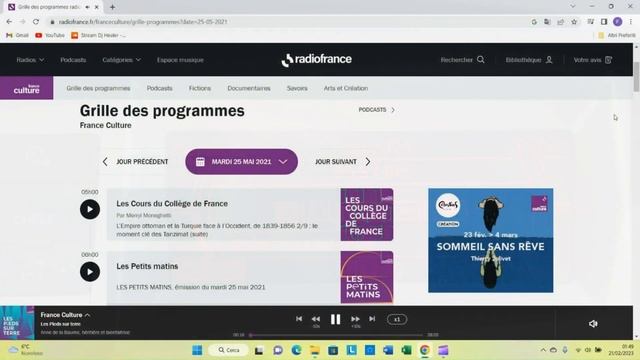Open the Rechercher search icon
The height and width of the screenshot is (360, 640).
[x=462, y=60]
